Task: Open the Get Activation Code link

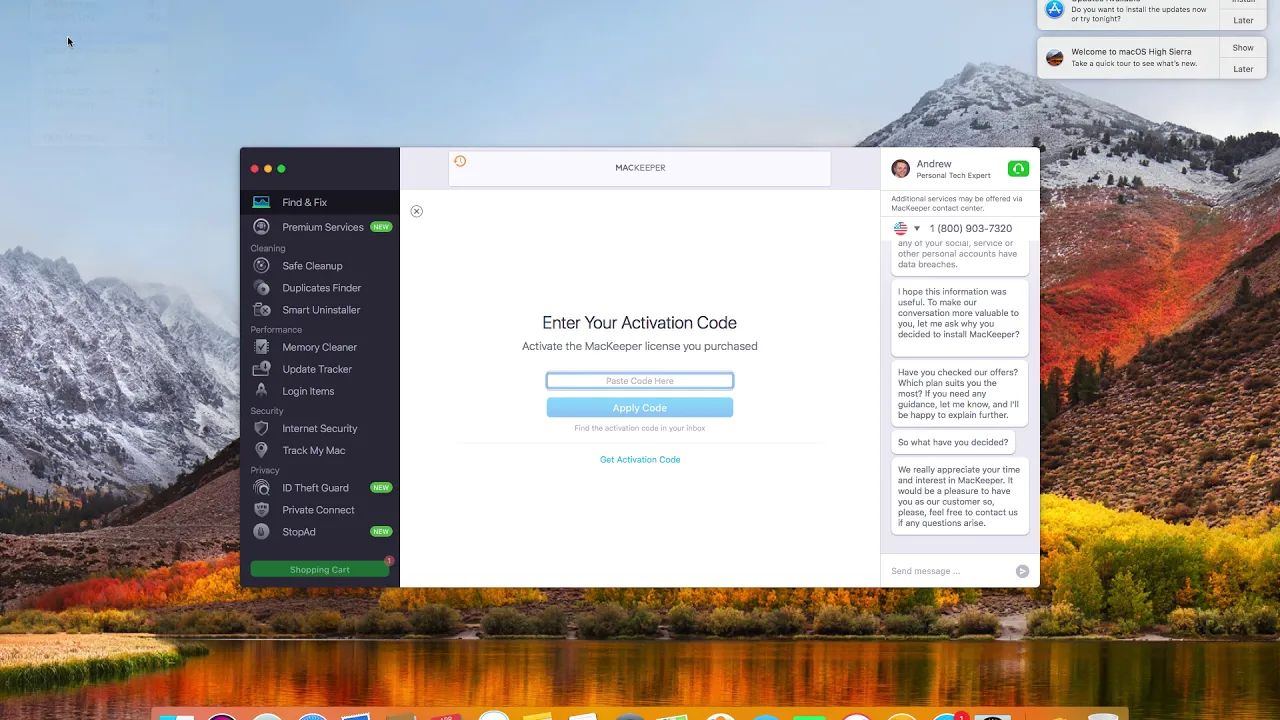Action: tap(640, 460)
